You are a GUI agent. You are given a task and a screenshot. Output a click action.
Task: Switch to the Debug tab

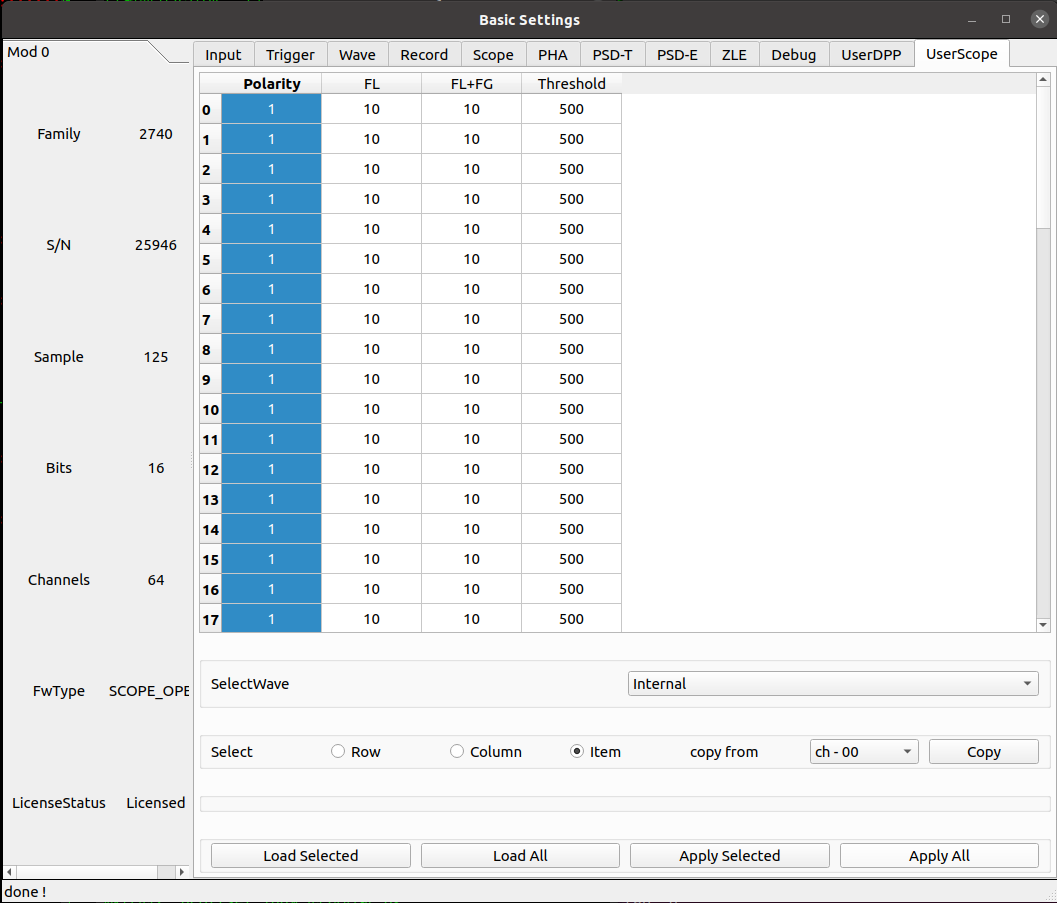(x=793, y=55)
